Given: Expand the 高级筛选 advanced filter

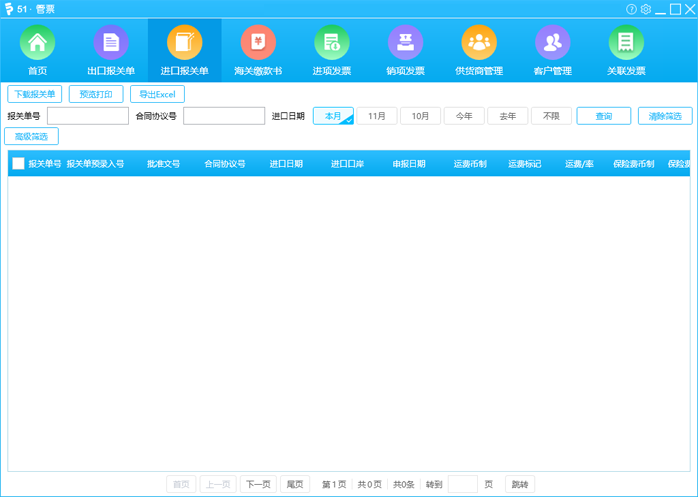Looking at the screenshot, I should (x=31, y=136).
